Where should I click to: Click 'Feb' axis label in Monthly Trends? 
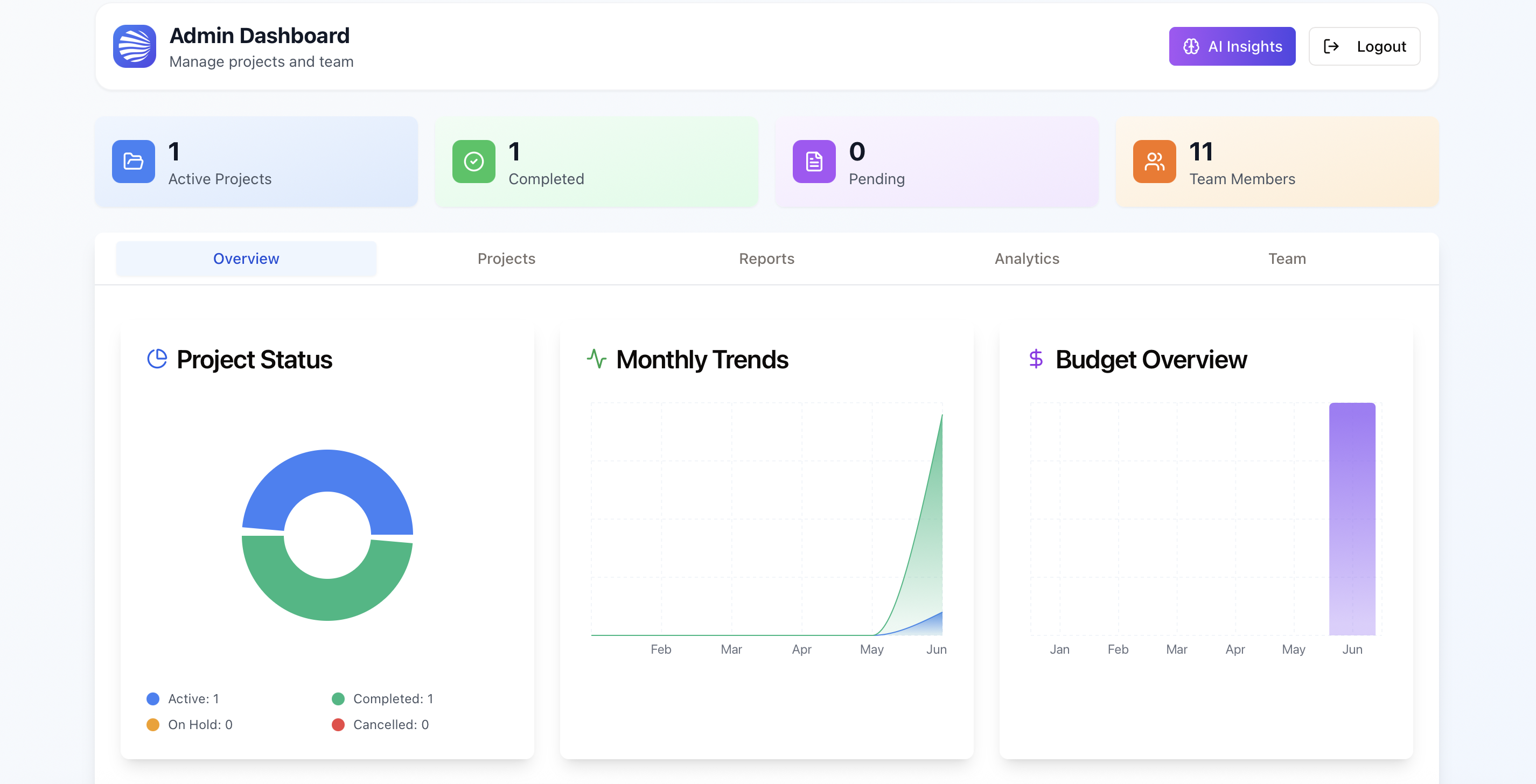pyautogui.click(x=661, y=649)
